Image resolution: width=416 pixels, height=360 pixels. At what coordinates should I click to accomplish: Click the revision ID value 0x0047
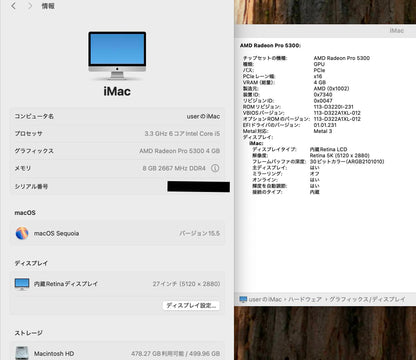323,101
